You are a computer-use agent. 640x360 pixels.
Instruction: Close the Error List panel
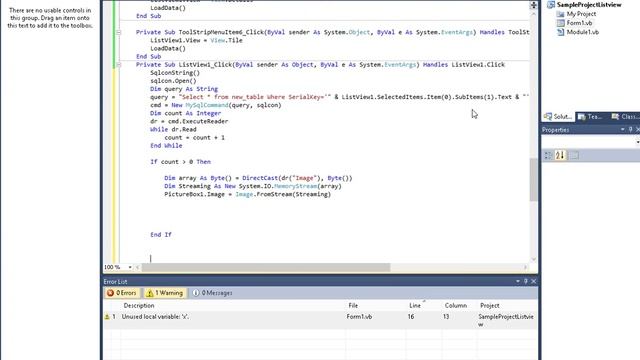coord(533,281)
